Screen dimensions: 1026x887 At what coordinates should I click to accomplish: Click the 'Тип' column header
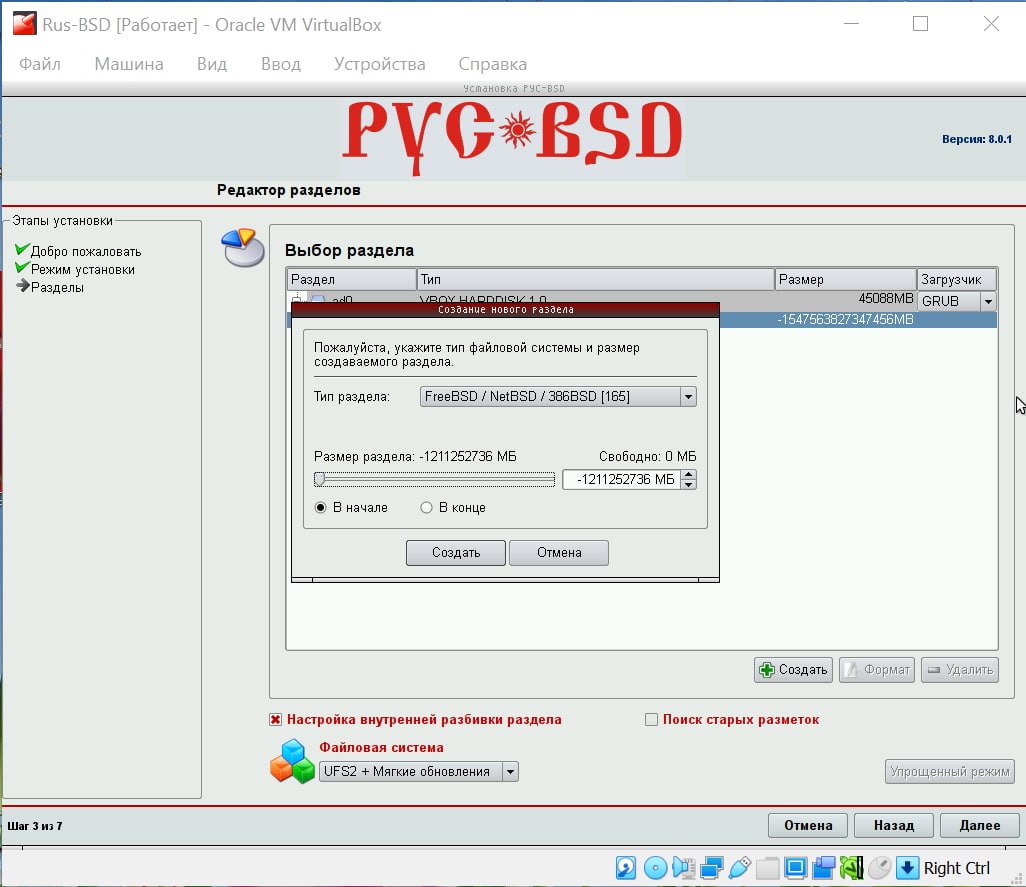(595, 279)
